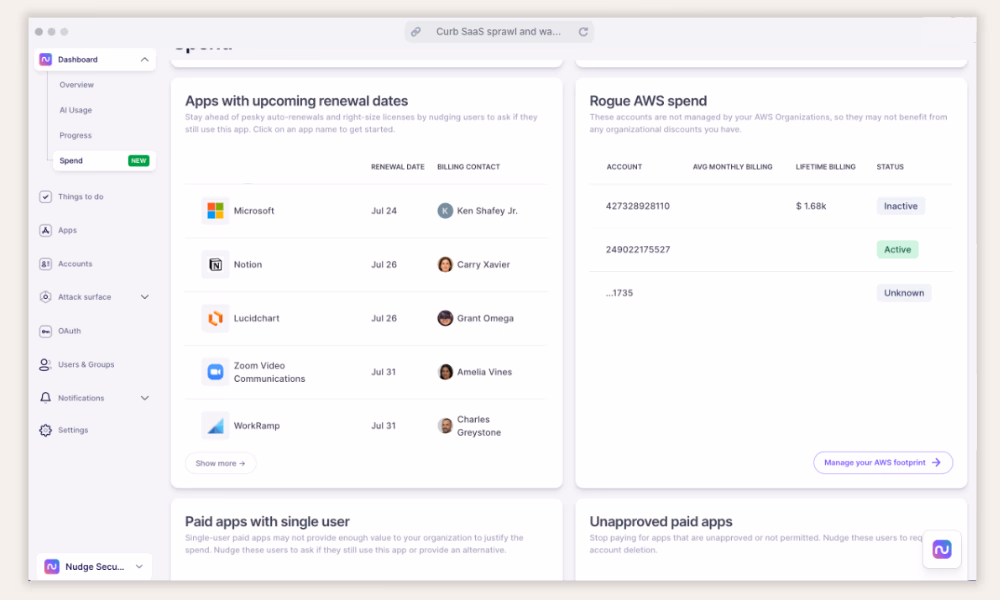Open the floating Nudge chat widget
This screenshot has width=1000, height=600.
941,549
